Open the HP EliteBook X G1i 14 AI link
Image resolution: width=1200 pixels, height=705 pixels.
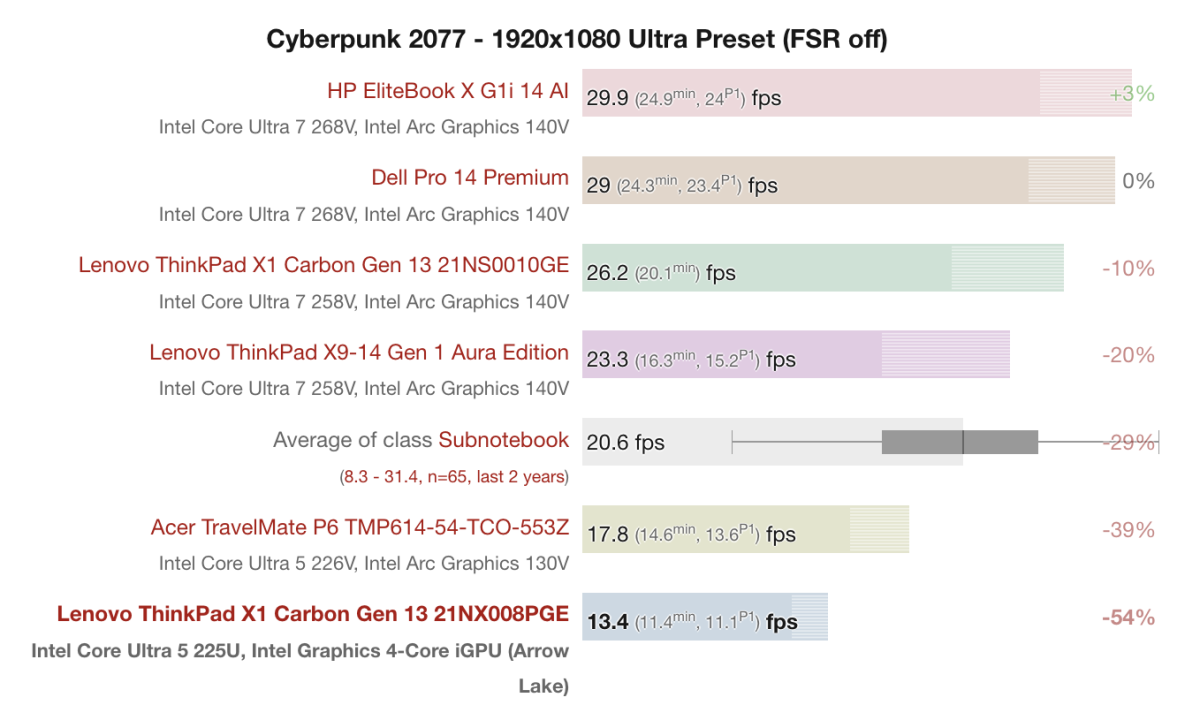point(447,91)
